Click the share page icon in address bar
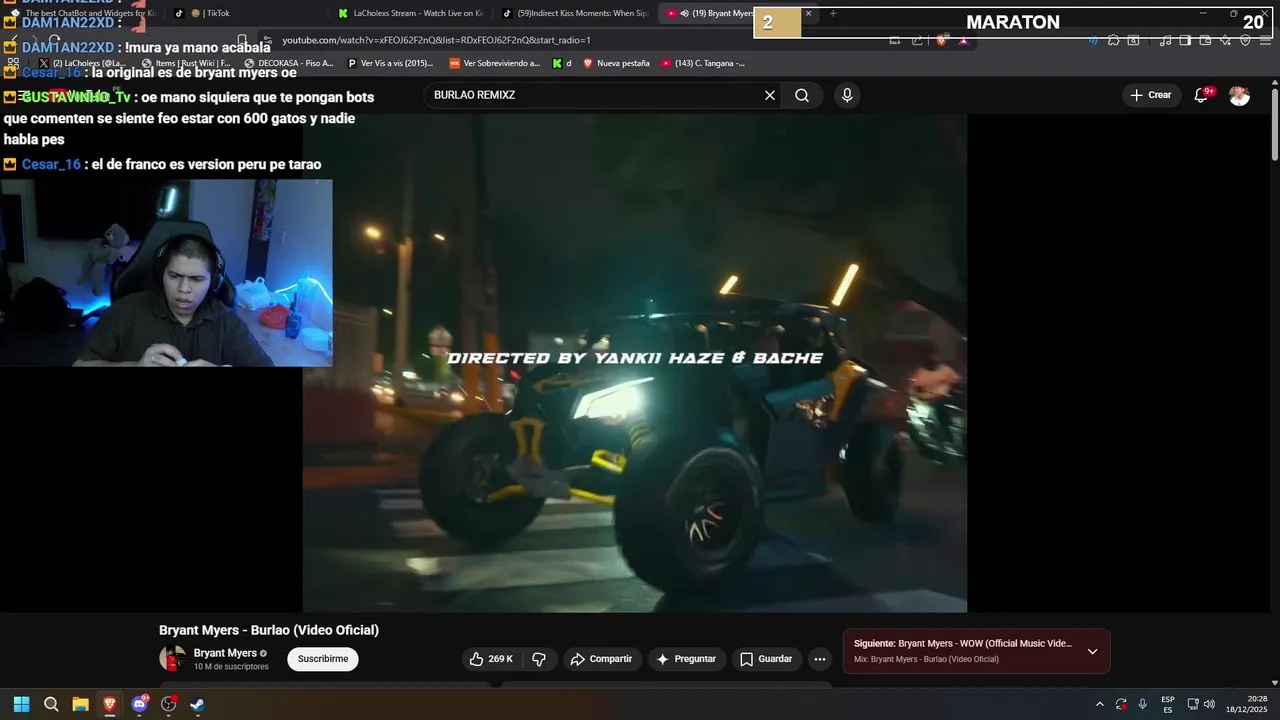The width and height of the screenshot is (1280, 720). click(917, 41)
